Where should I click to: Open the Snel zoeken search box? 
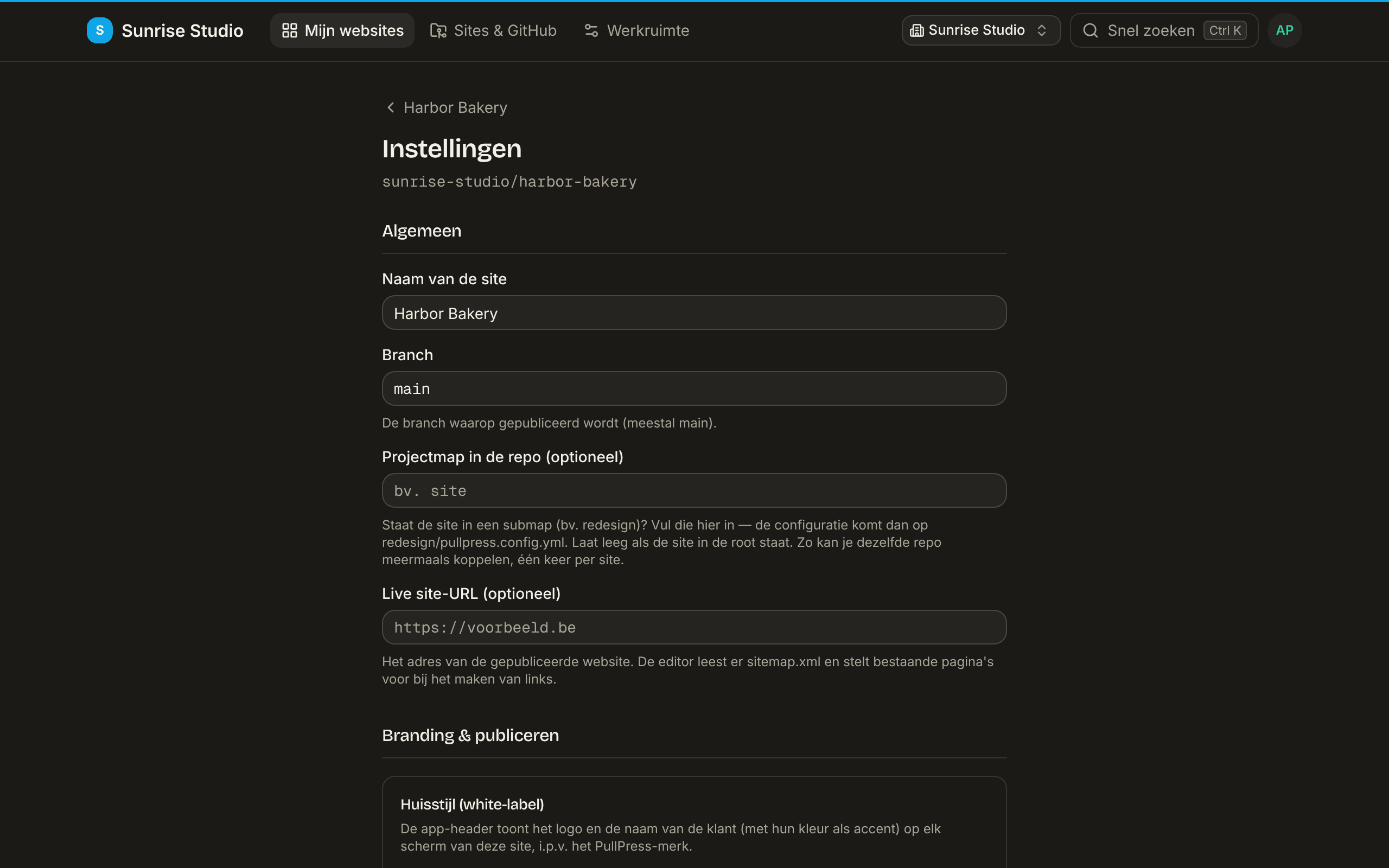click(x=1164, y=30)
